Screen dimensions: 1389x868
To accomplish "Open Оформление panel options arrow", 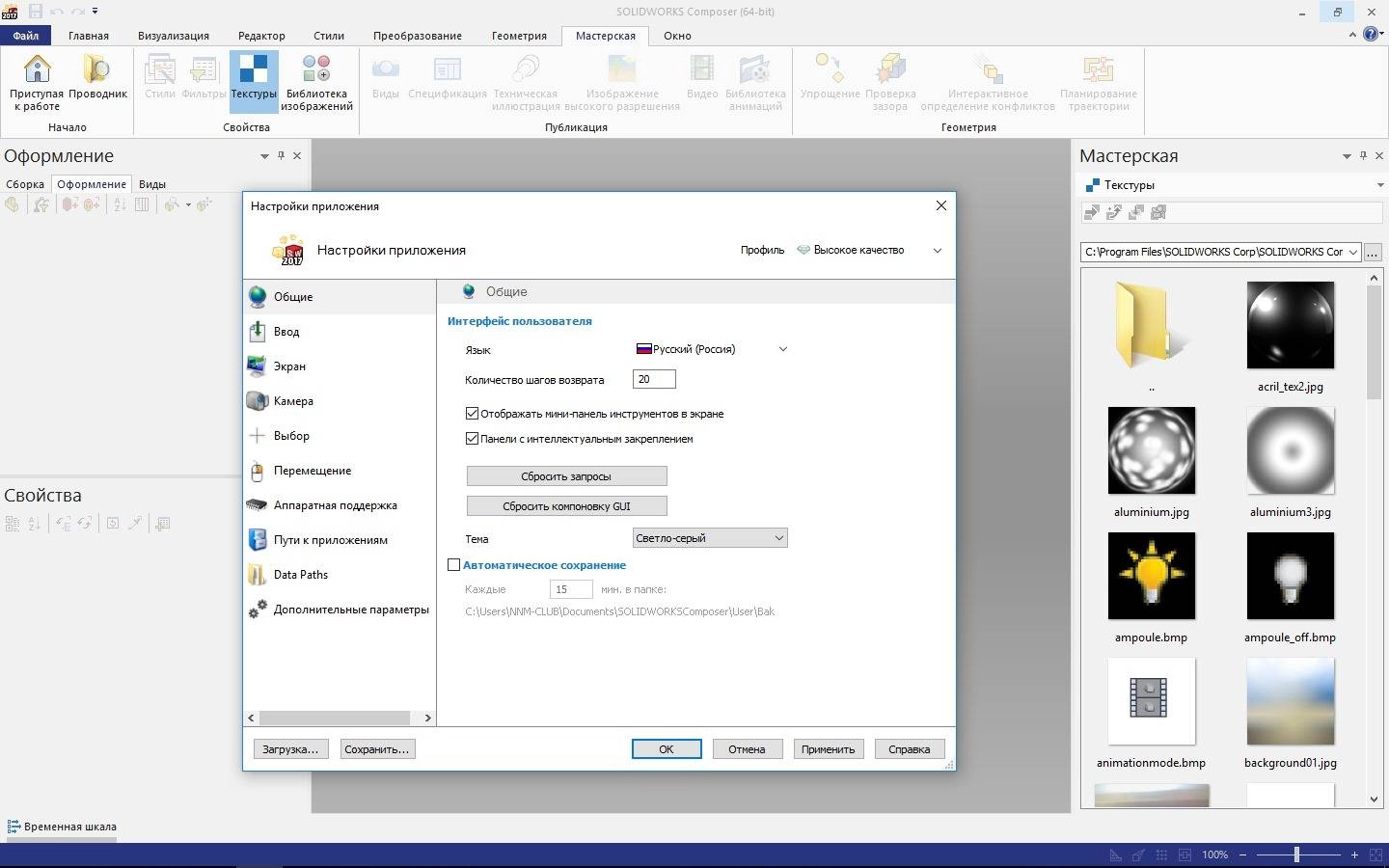I will click(264, 155).
